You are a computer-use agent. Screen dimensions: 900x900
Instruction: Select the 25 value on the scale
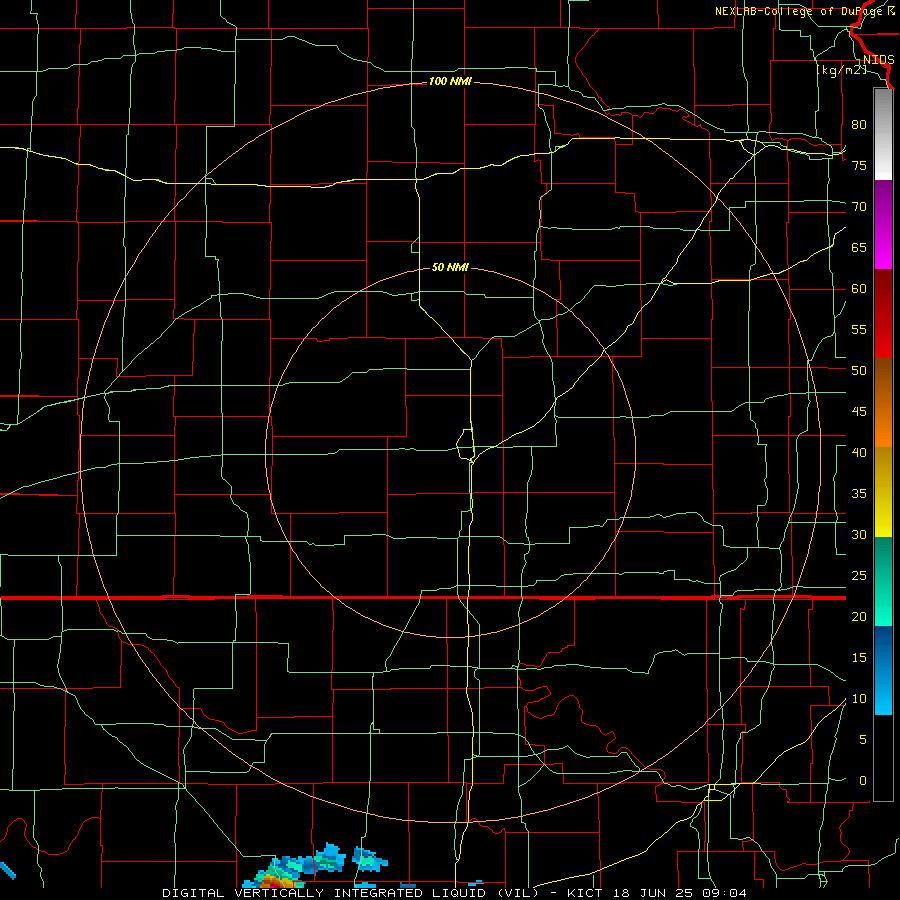(859, 576)
